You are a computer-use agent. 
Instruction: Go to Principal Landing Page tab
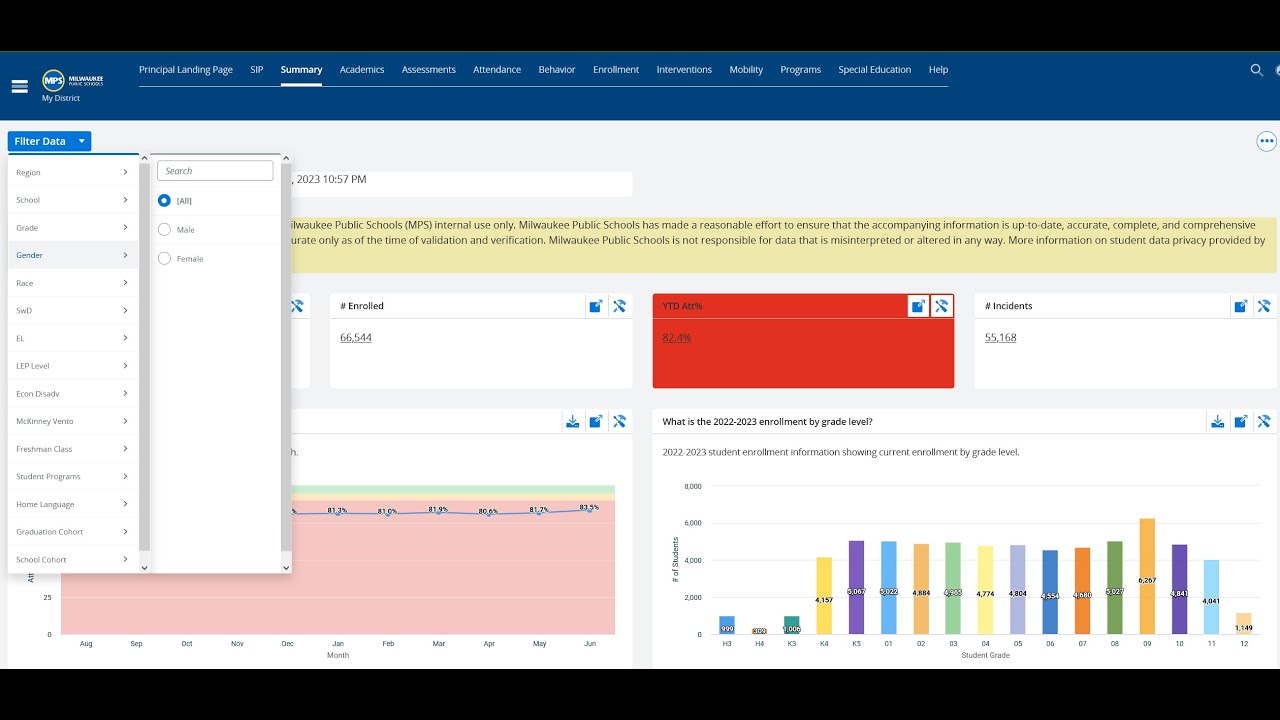pos(186,70)
